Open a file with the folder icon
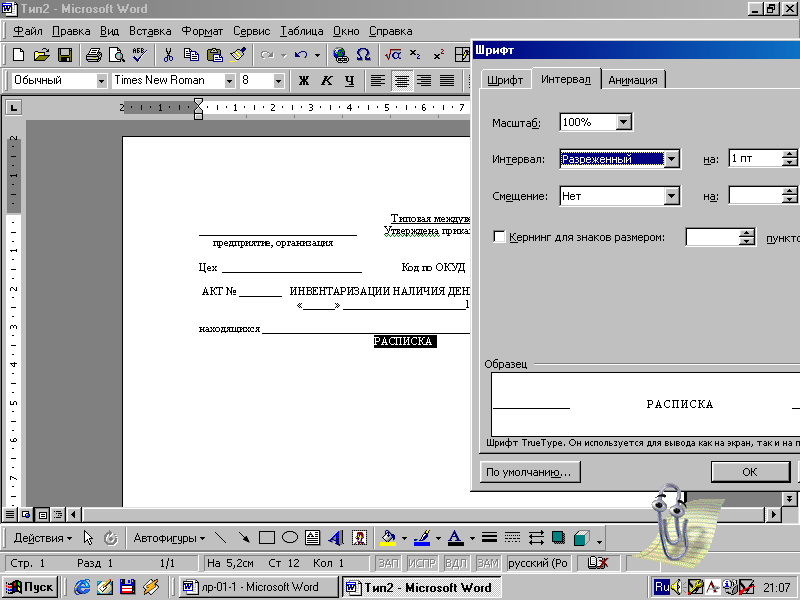 click(x=42, y=55)
